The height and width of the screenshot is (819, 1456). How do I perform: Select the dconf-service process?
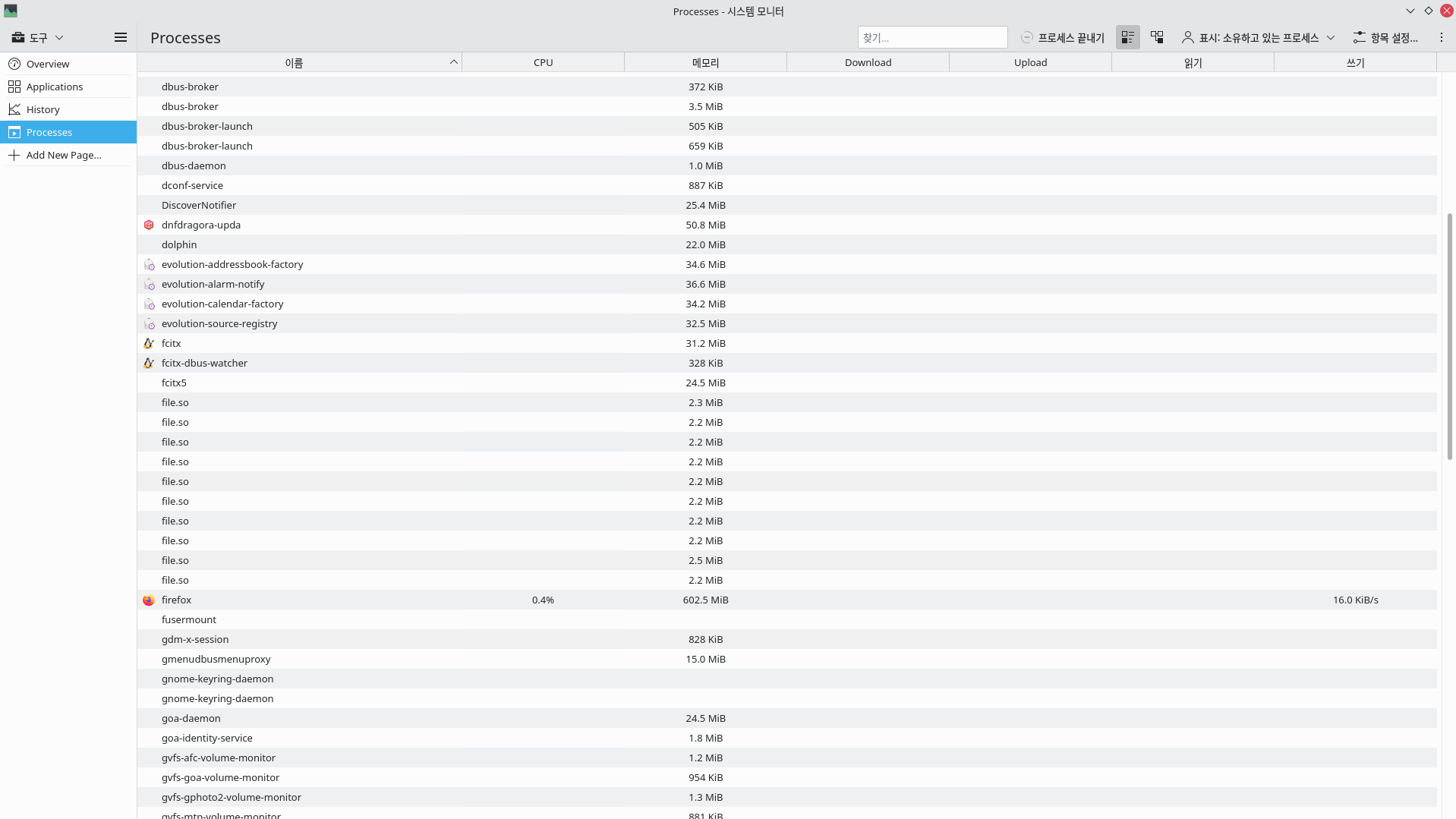(x=786, y=185)
